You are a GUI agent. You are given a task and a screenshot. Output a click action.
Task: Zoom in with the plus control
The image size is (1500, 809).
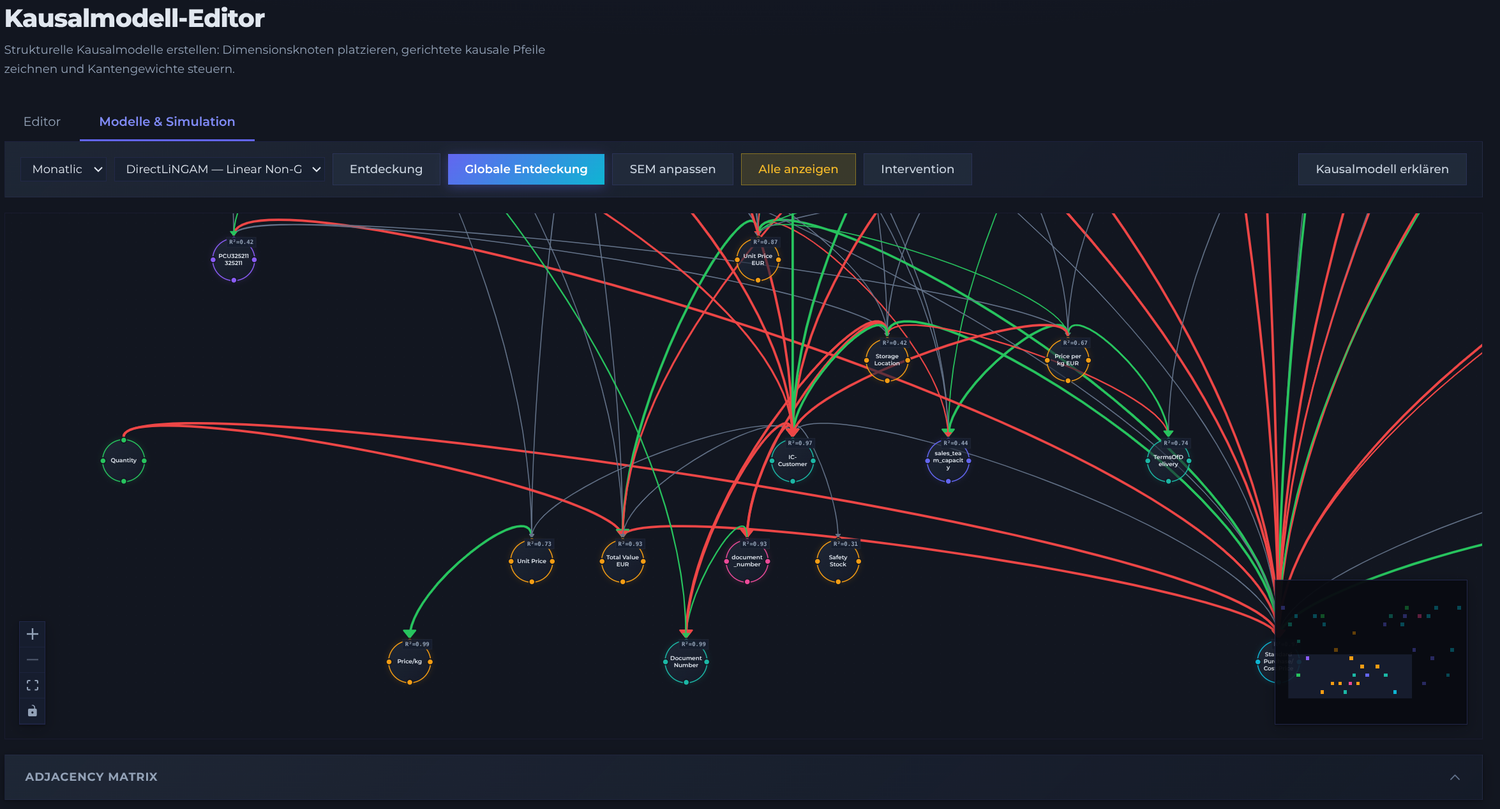tap(32, 634)
